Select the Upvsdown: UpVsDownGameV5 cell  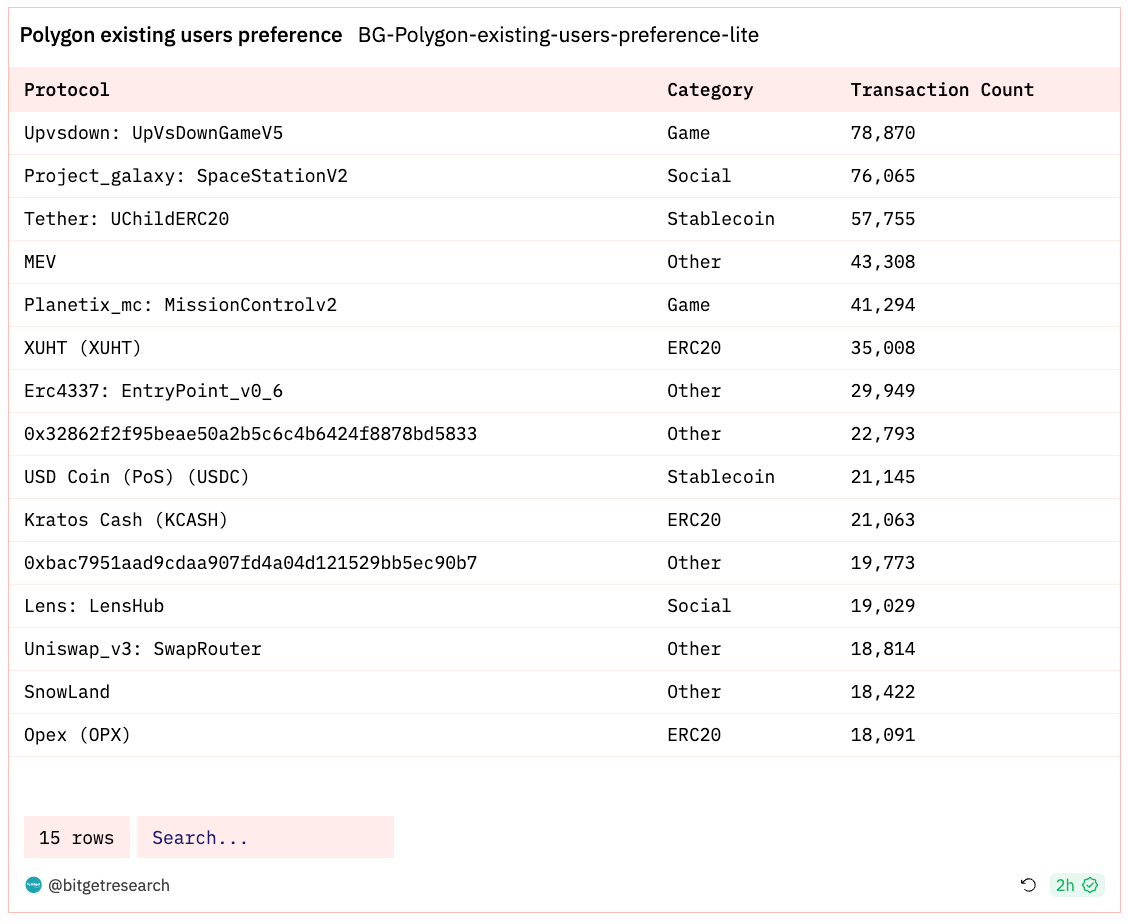(x=153, y=133)
